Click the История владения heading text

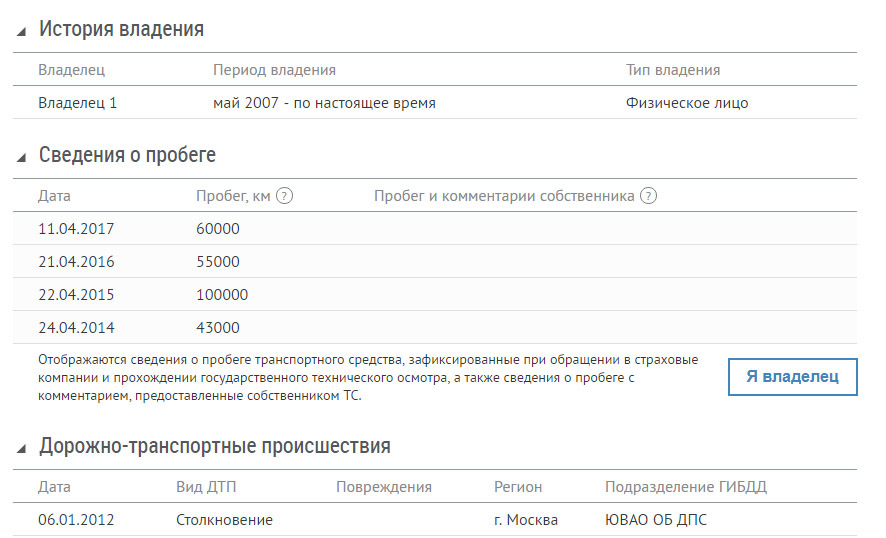(x=121, y=29)
